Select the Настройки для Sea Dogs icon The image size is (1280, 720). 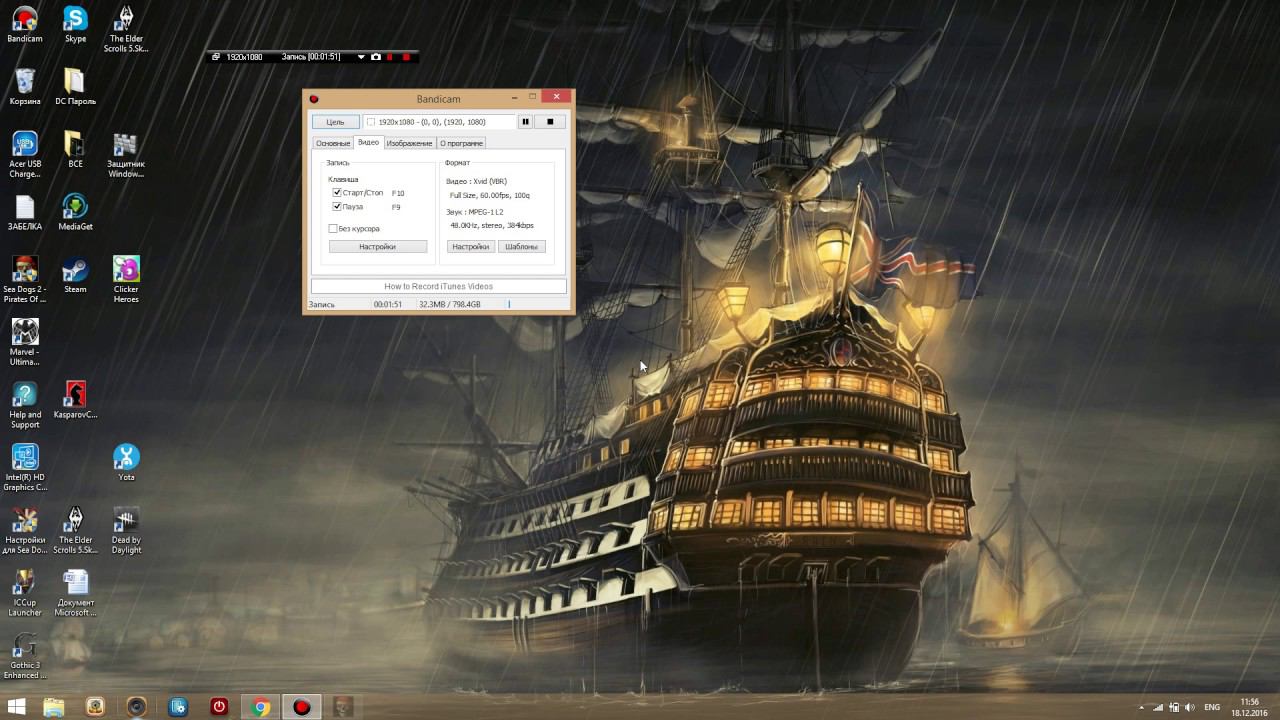pos(25,531)
